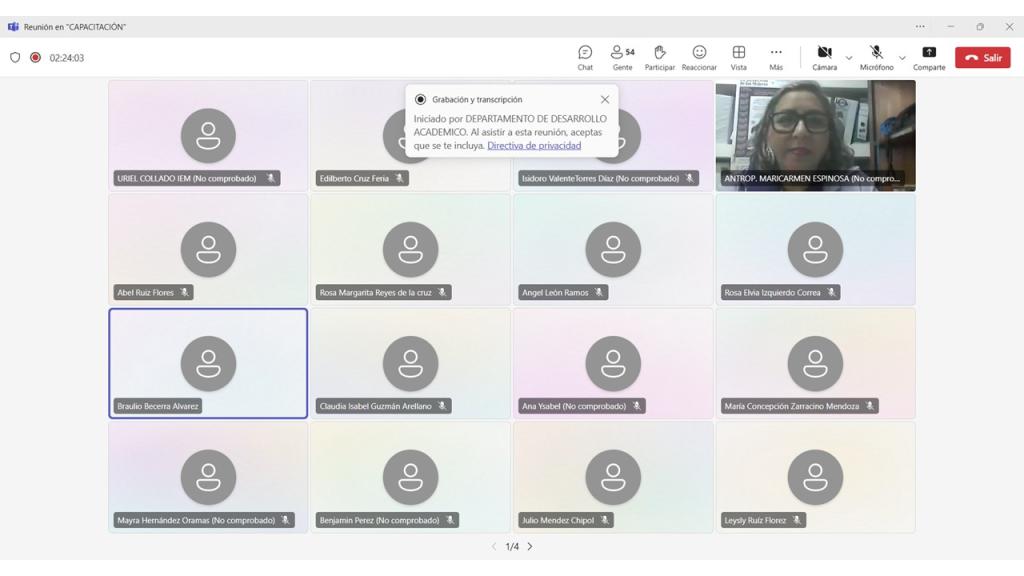
Task: Go to next participant page
Action: click(530, 547)
